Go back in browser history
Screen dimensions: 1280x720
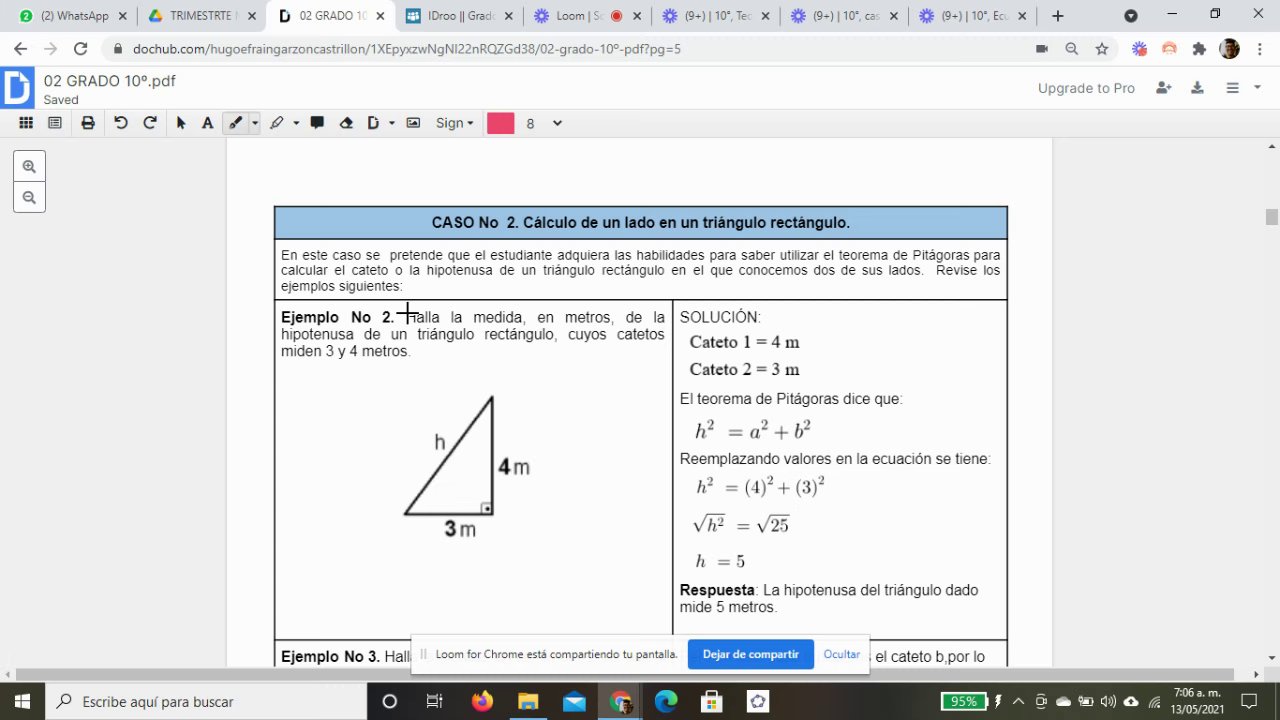(x=21, y=48)
